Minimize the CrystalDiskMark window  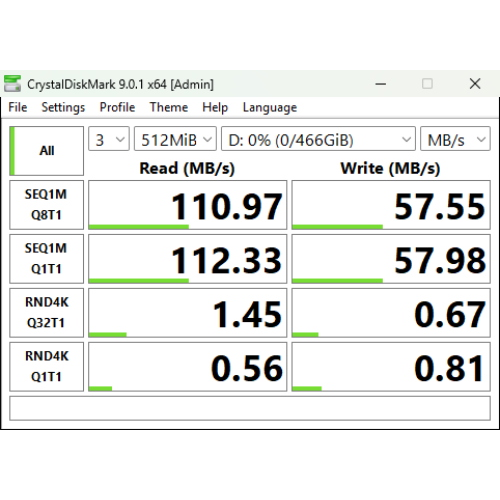pyautogui.click(x=380, y=84)
